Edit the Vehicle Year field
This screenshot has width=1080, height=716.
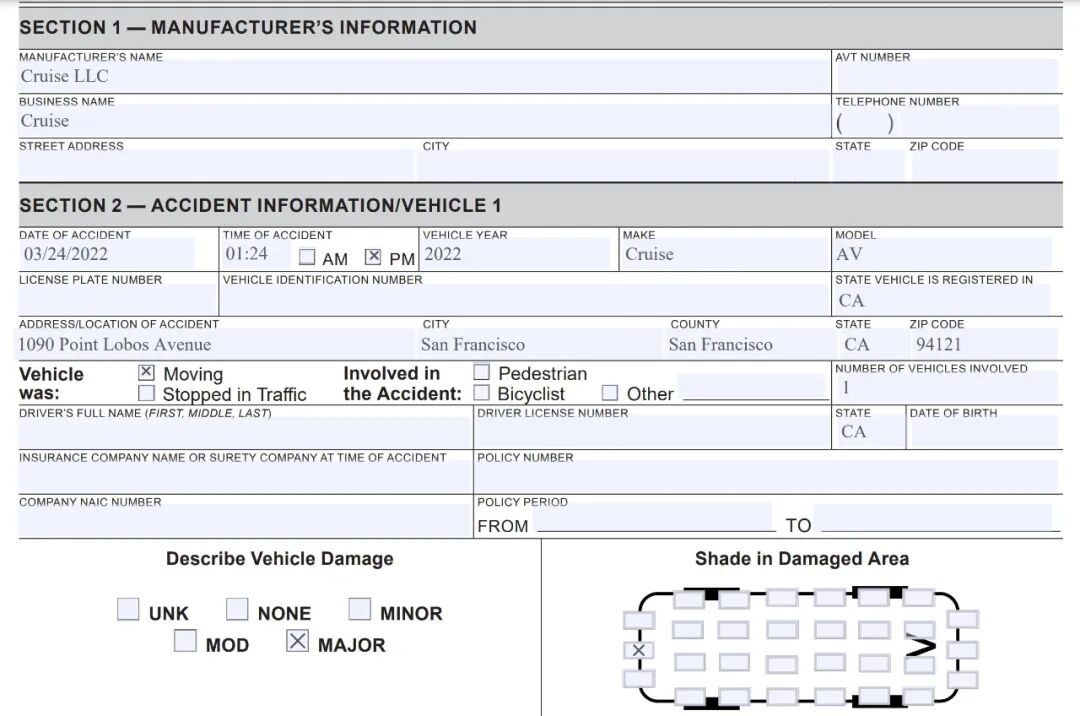517,255
